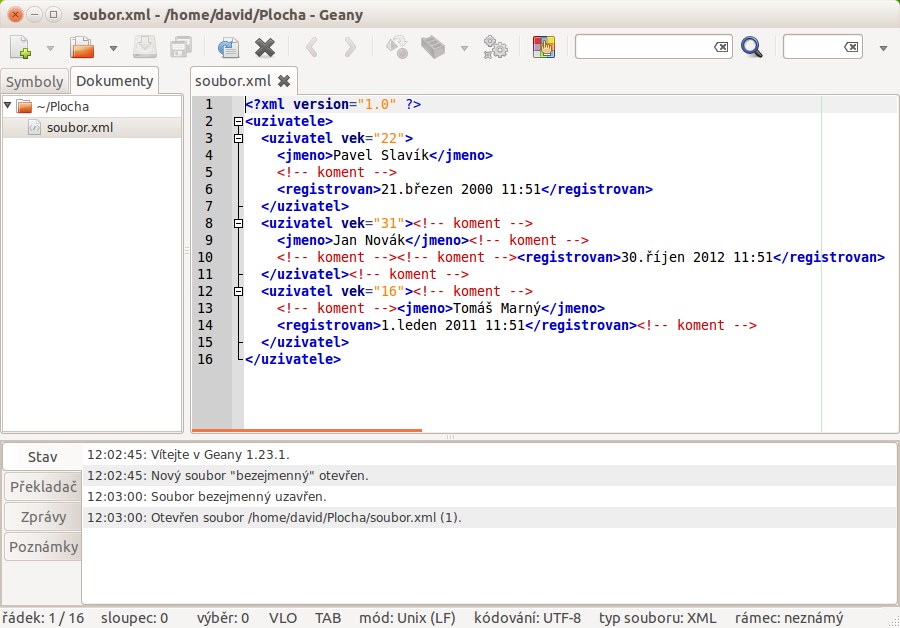Close the current file using the toolbar
The image size is (900, 628).
(263, 46)
